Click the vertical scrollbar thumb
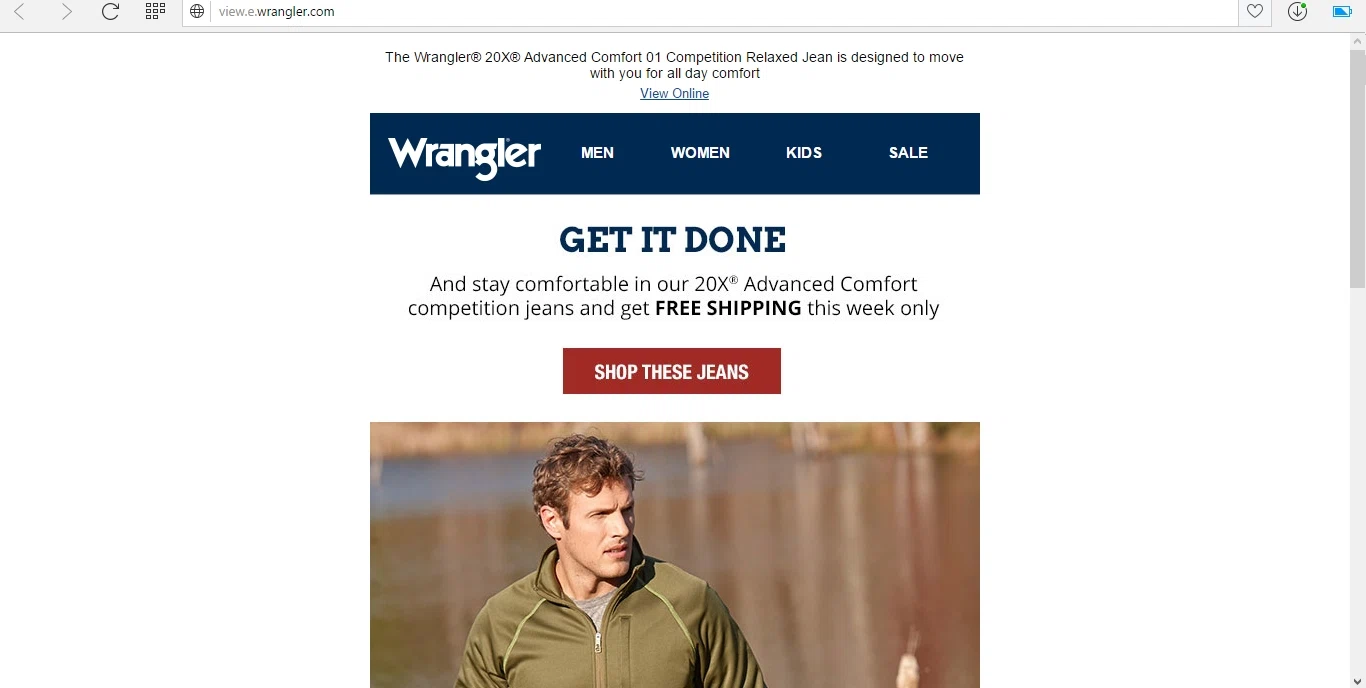The height and width of the screenshot is (688, 1366). pos(1357,168)
